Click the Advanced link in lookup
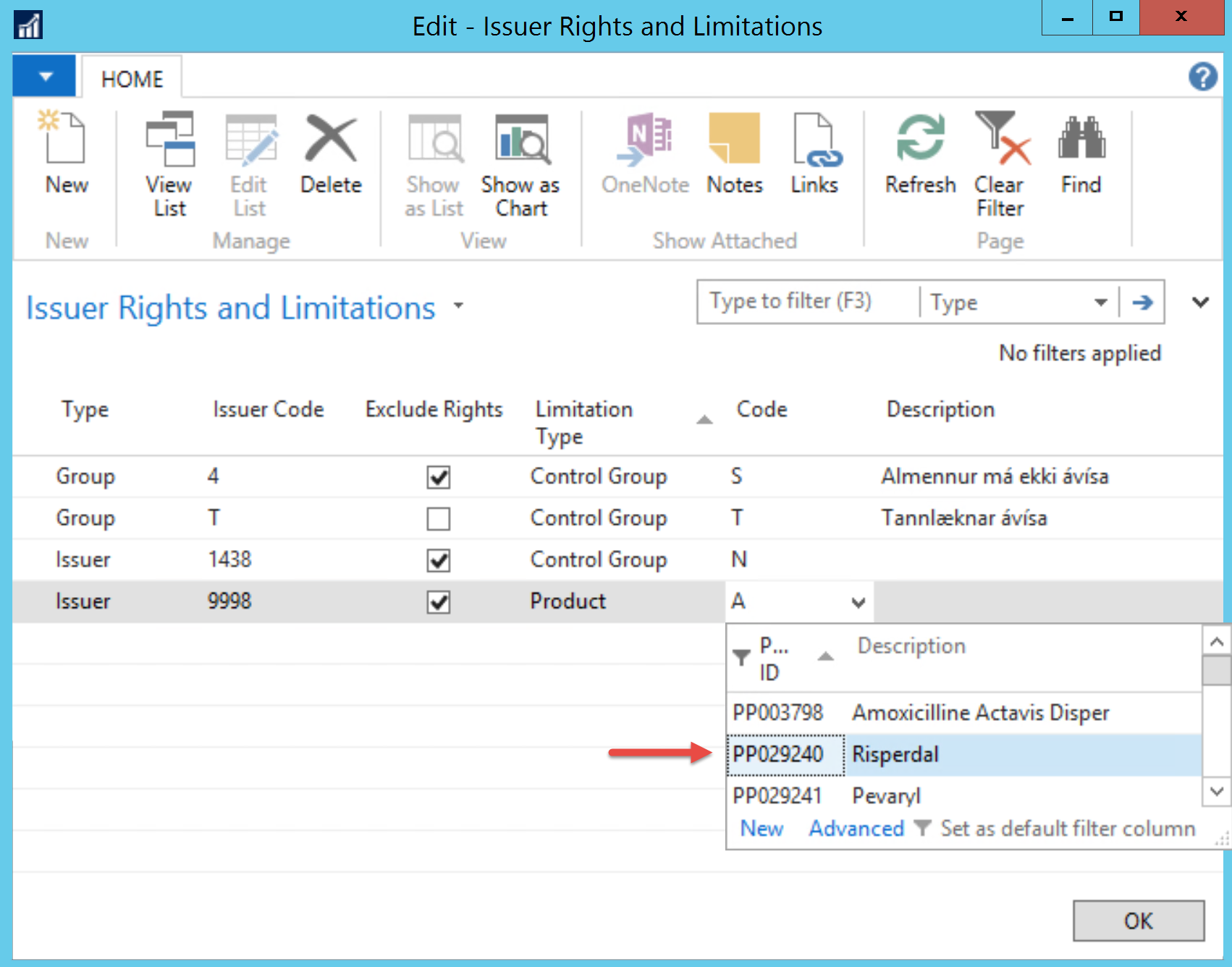The width and height of the screenshot is (1232, 967). click(x=856, y=828)
